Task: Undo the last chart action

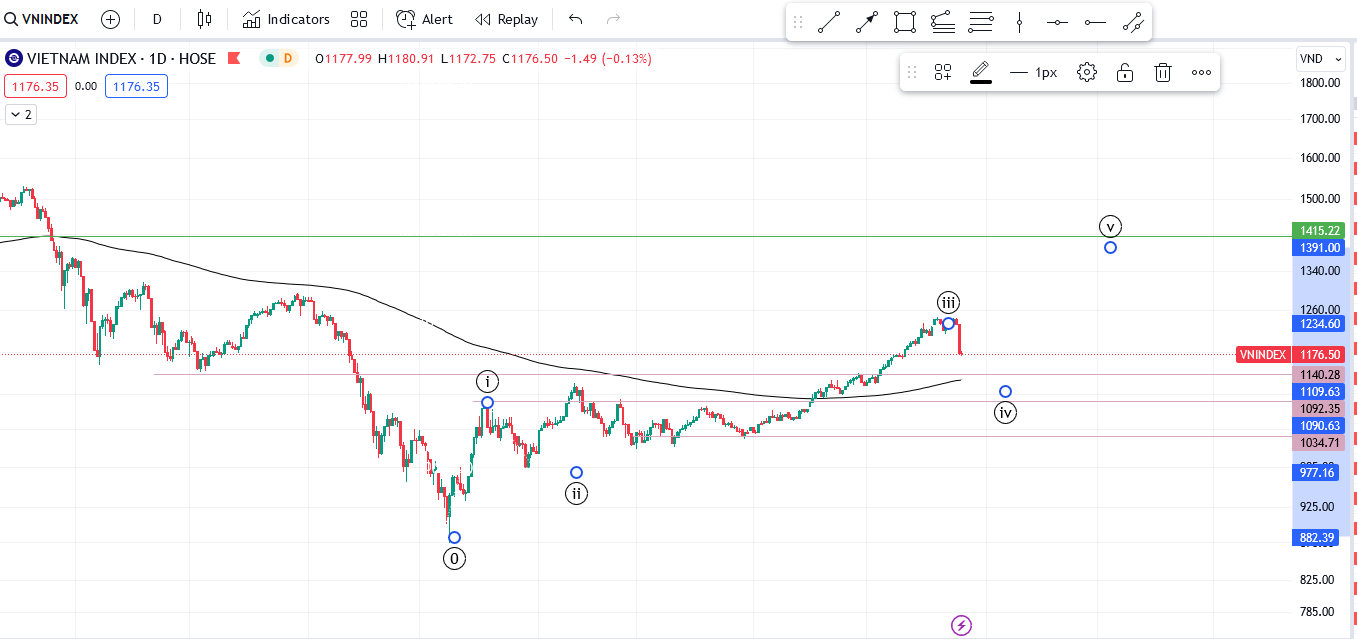Action: (575, 19)
